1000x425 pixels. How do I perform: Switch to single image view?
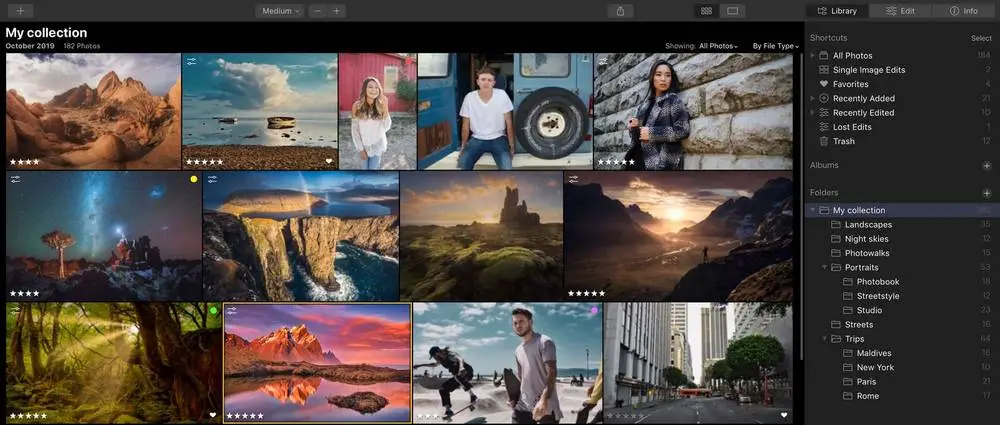point(732,11)
